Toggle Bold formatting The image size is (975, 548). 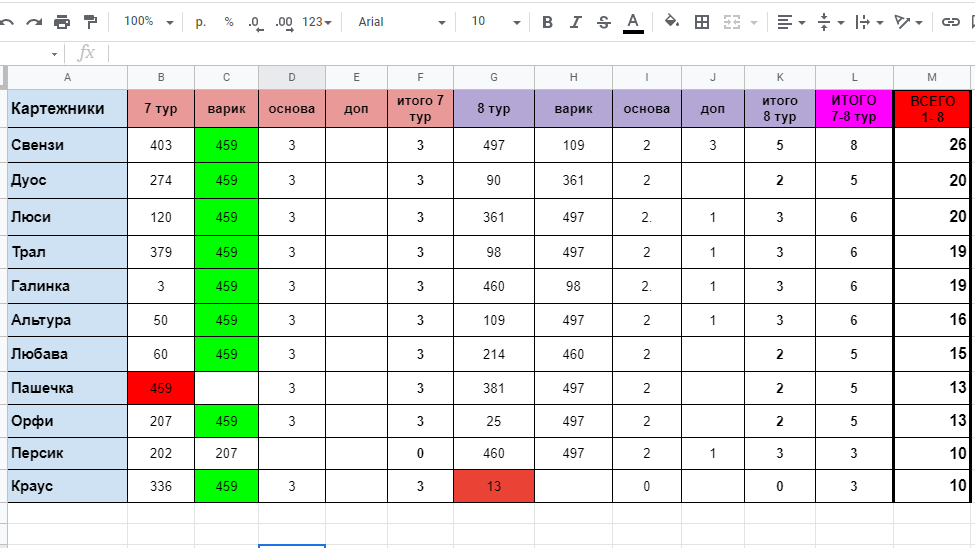(547, 22)
